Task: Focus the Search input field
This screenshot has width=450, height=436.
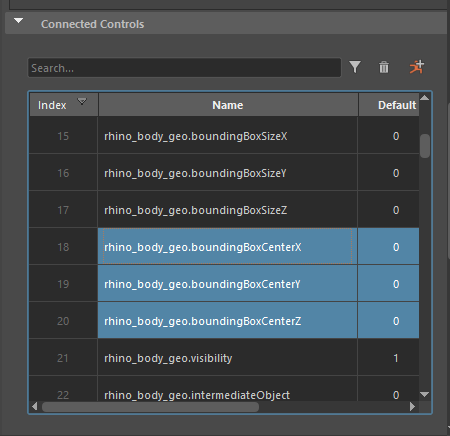Action: click(184, 68)
